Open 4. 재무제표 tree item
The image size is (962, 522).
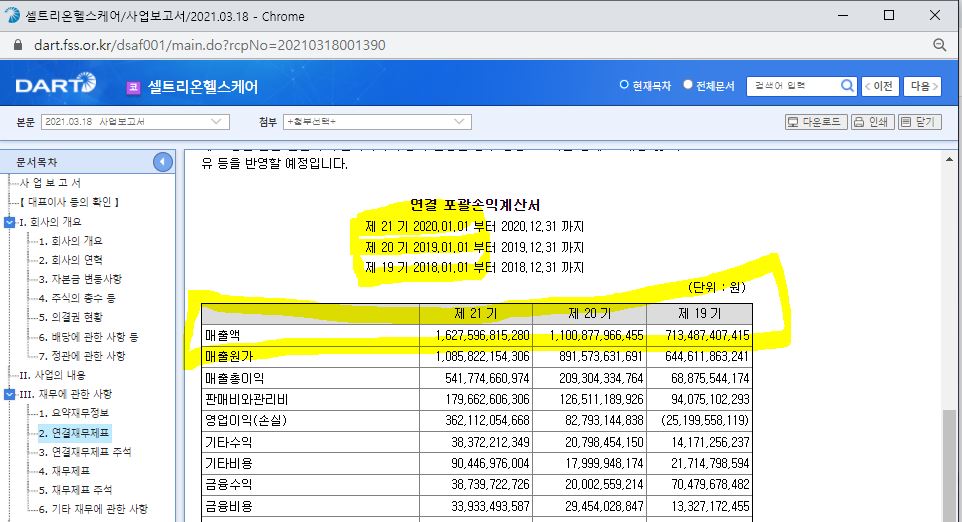click(x=64, y=471)
